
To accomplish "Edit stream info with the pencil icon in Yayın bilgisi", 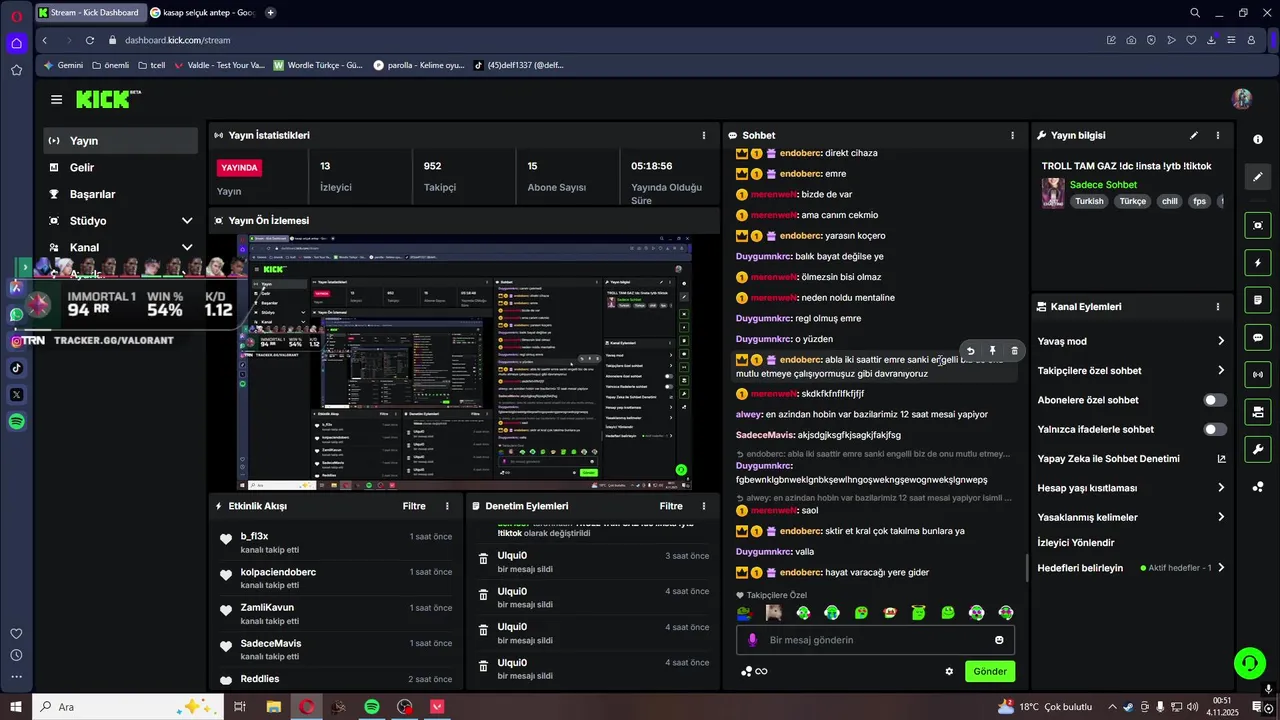I will (x=1193, y=135).
